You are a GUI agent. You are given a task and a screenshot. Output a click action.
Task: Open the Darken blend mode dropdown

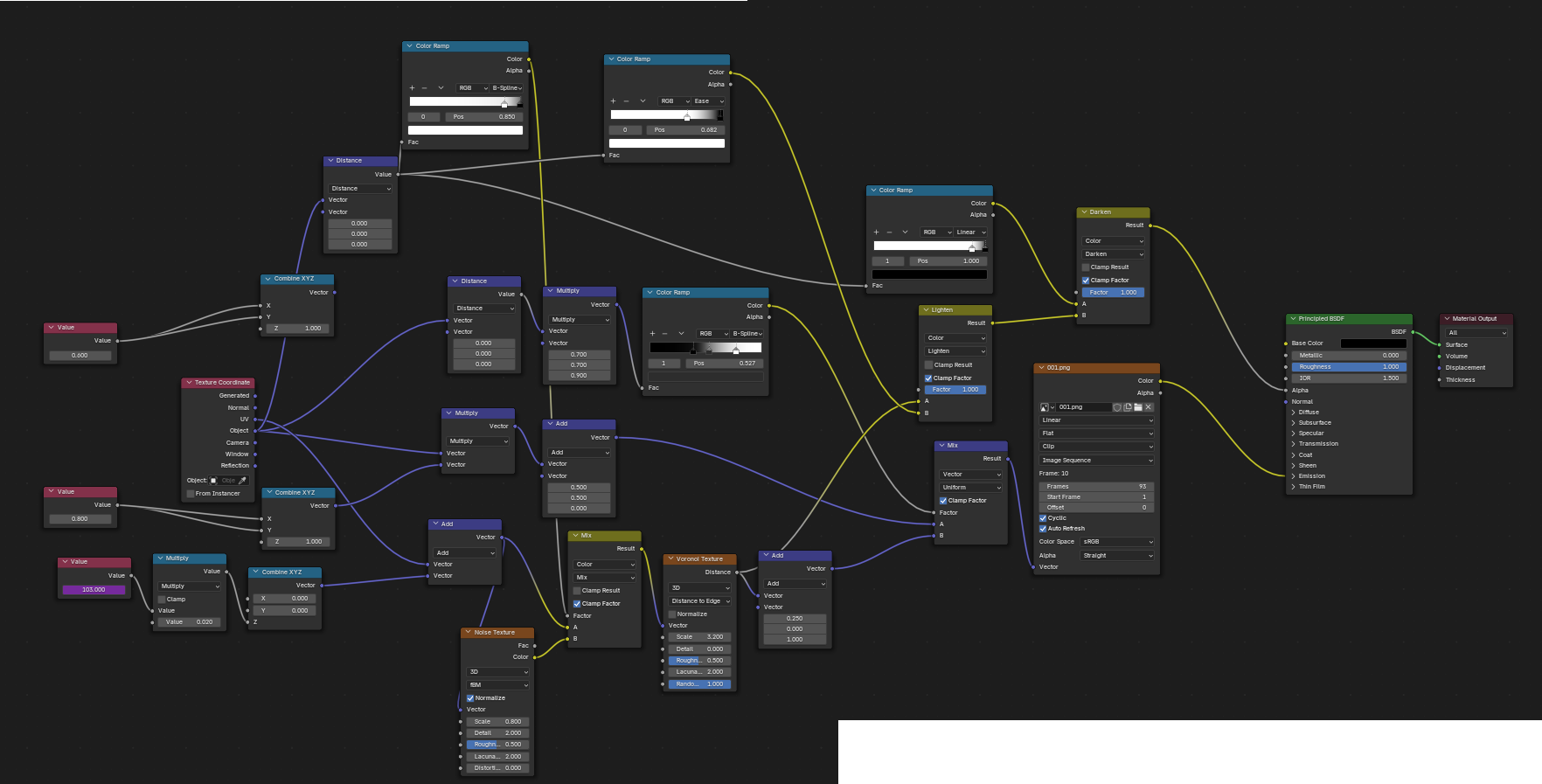(x=1114, y=254)
